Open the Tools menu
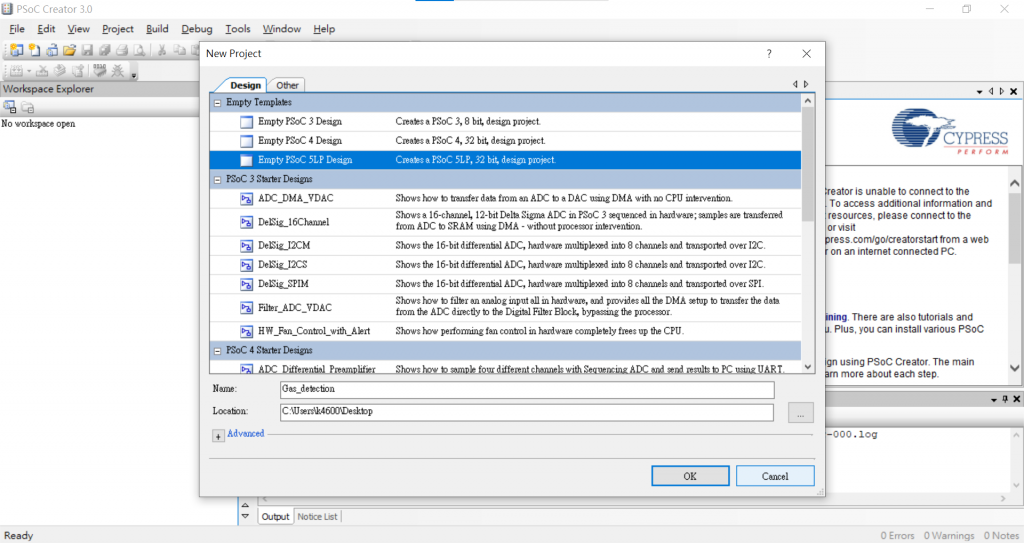This screenshot has width=1024, height=543. pos(238,29)
